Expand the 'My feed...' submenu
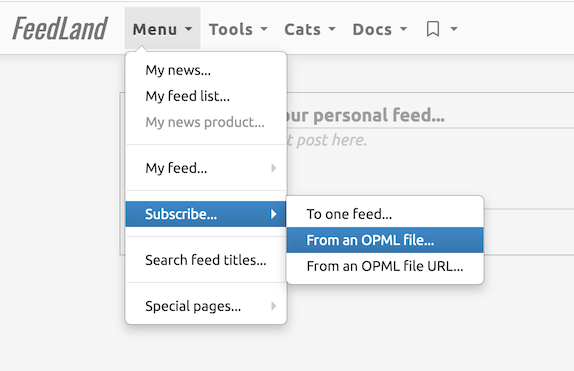The height and width of the screenshot is (371, 574). click(x=206, y=168)
